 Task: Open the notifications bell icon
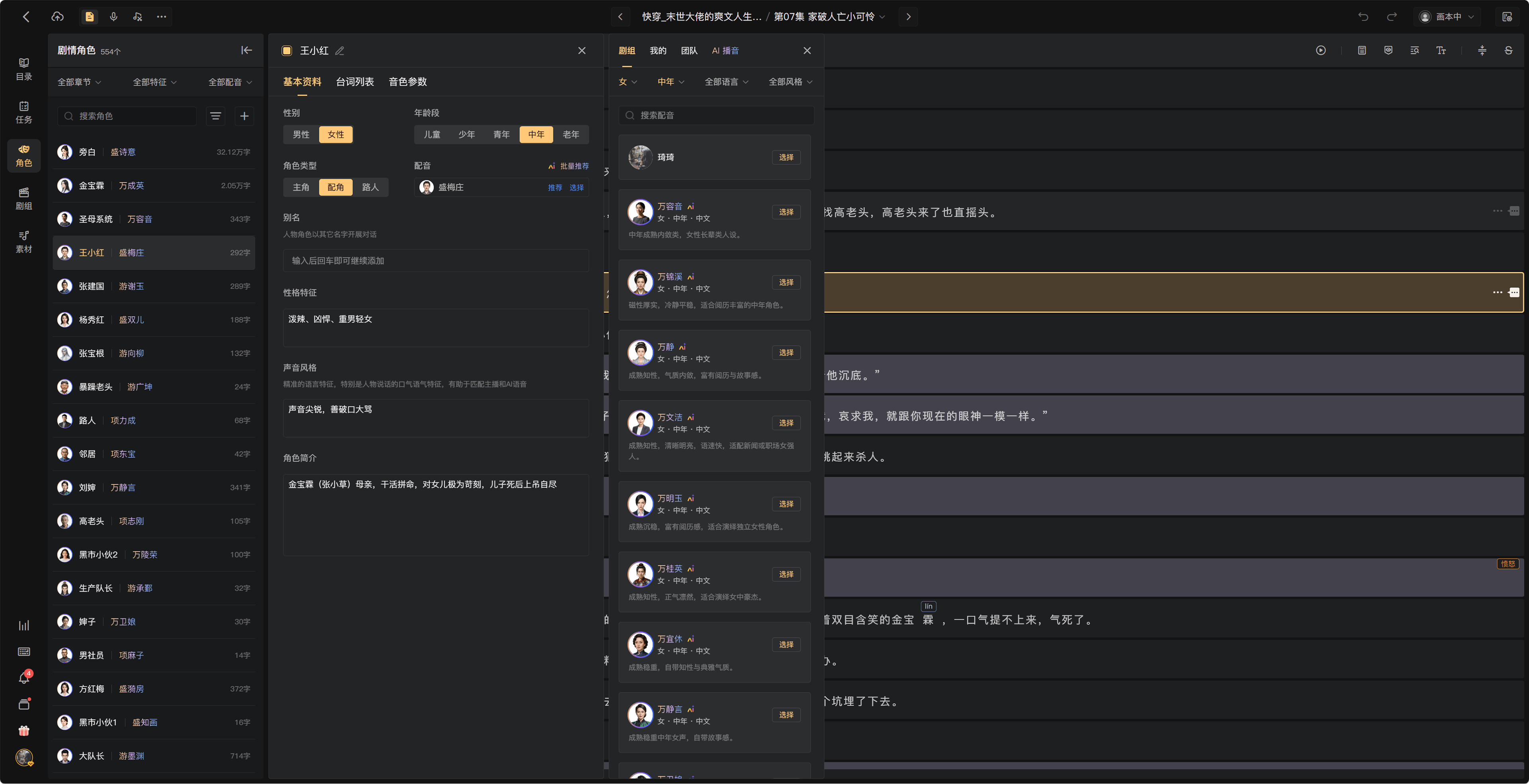click(x=24, y=678)
